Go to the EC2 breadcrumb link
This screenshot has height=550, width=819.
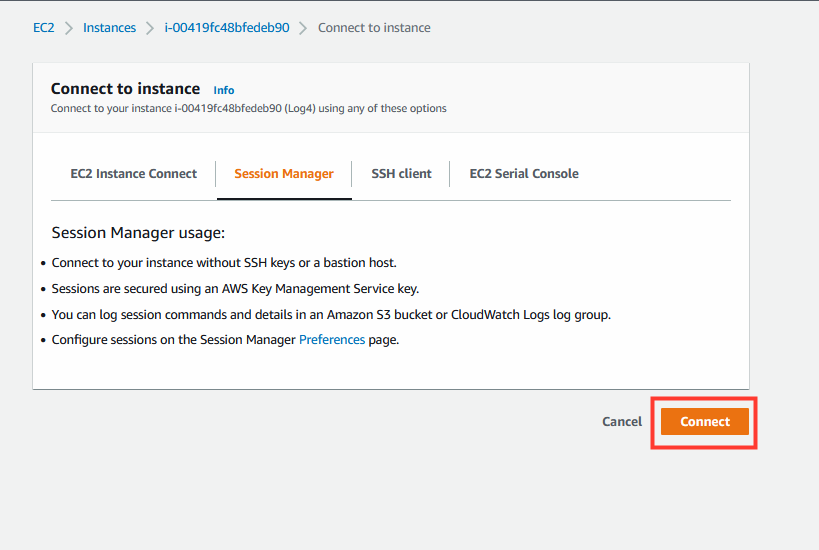(x=43, y=28)
